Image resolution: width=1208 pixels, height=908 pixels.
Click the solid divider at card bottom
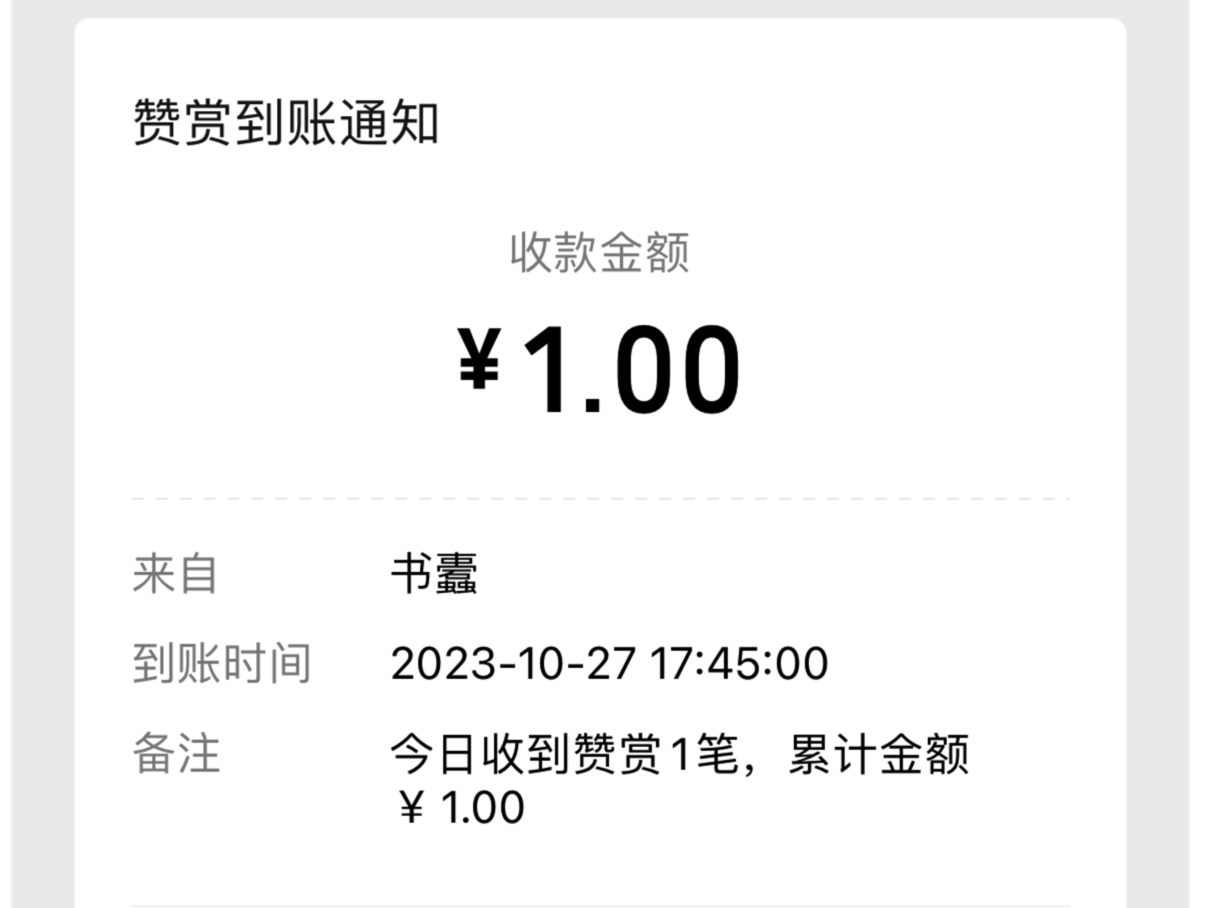(600, 905)
